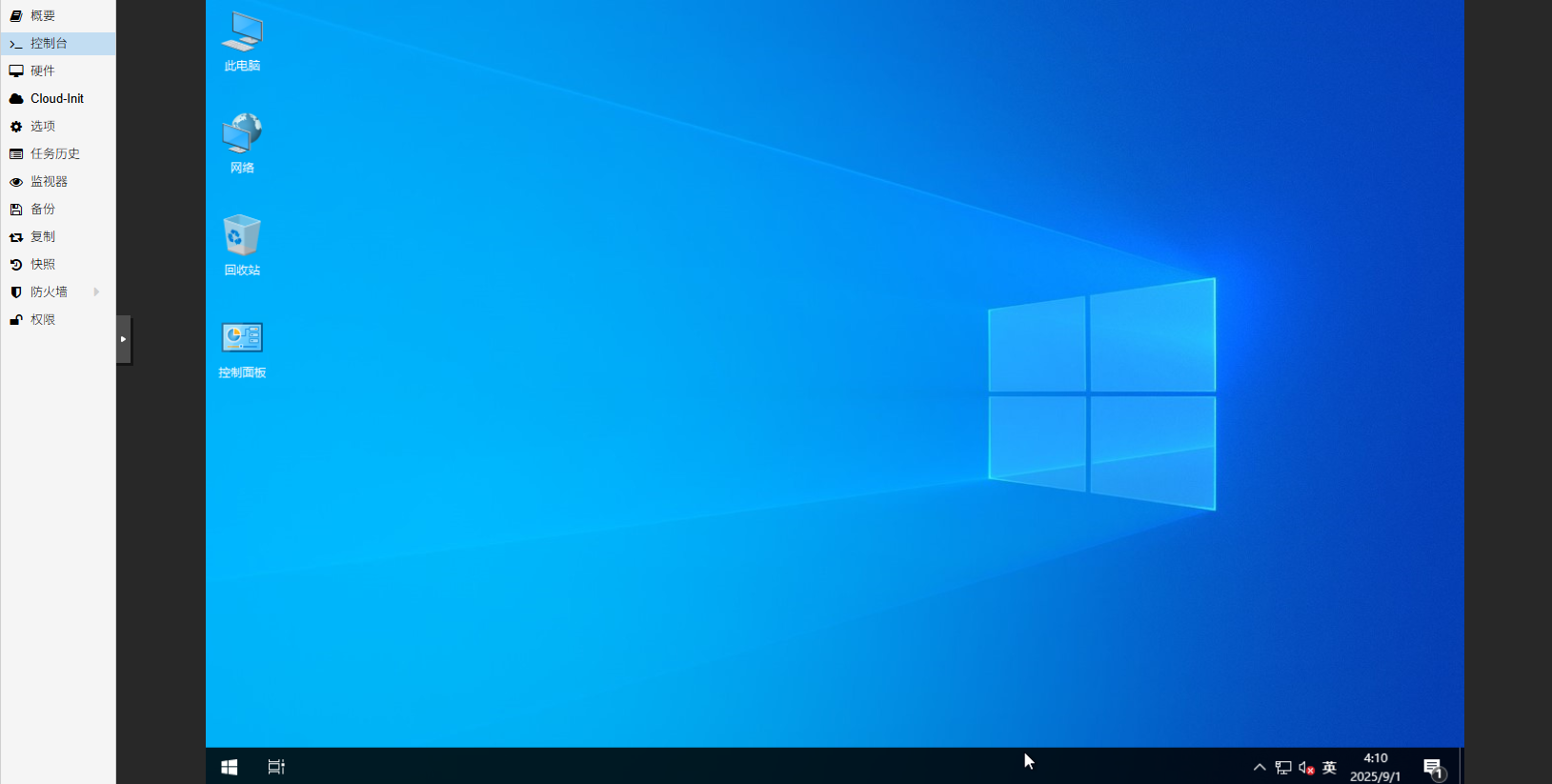The width and height of the screenshot is (1552, 784).
Task: Click the Task View taskbar icon
Action: pyautogui.click(x=276, y=767)
